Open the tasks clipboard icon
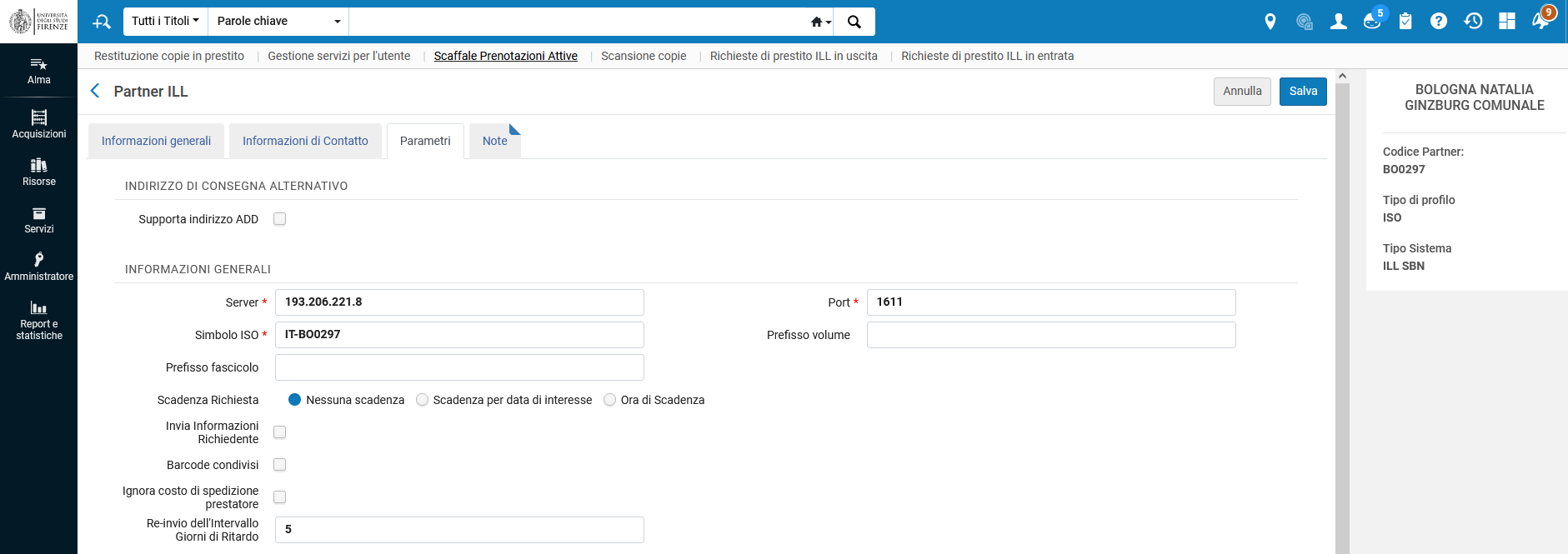The height and width of the screenshot is (554, 1568). (x=1405, y=22)
